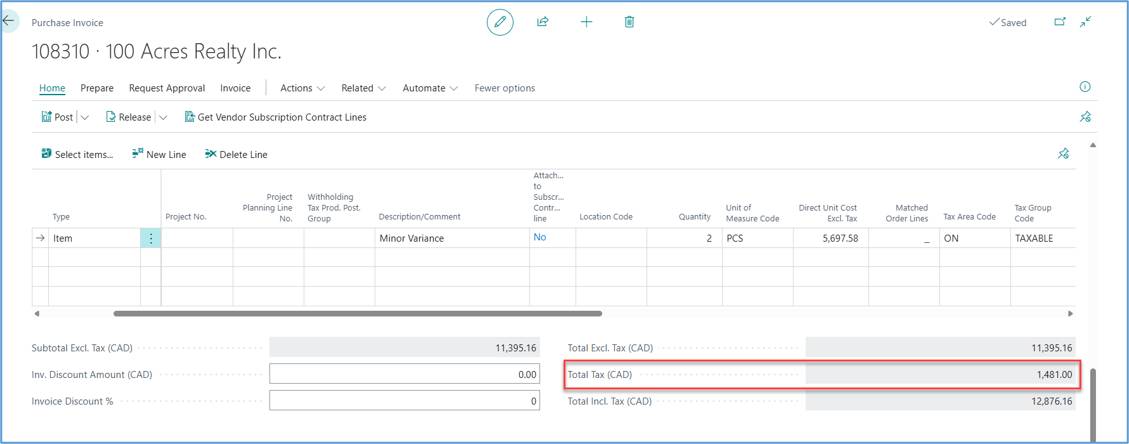The image size is (1129, 444).
Task: Open the info FactBox icon
Action: (1085, 87)
